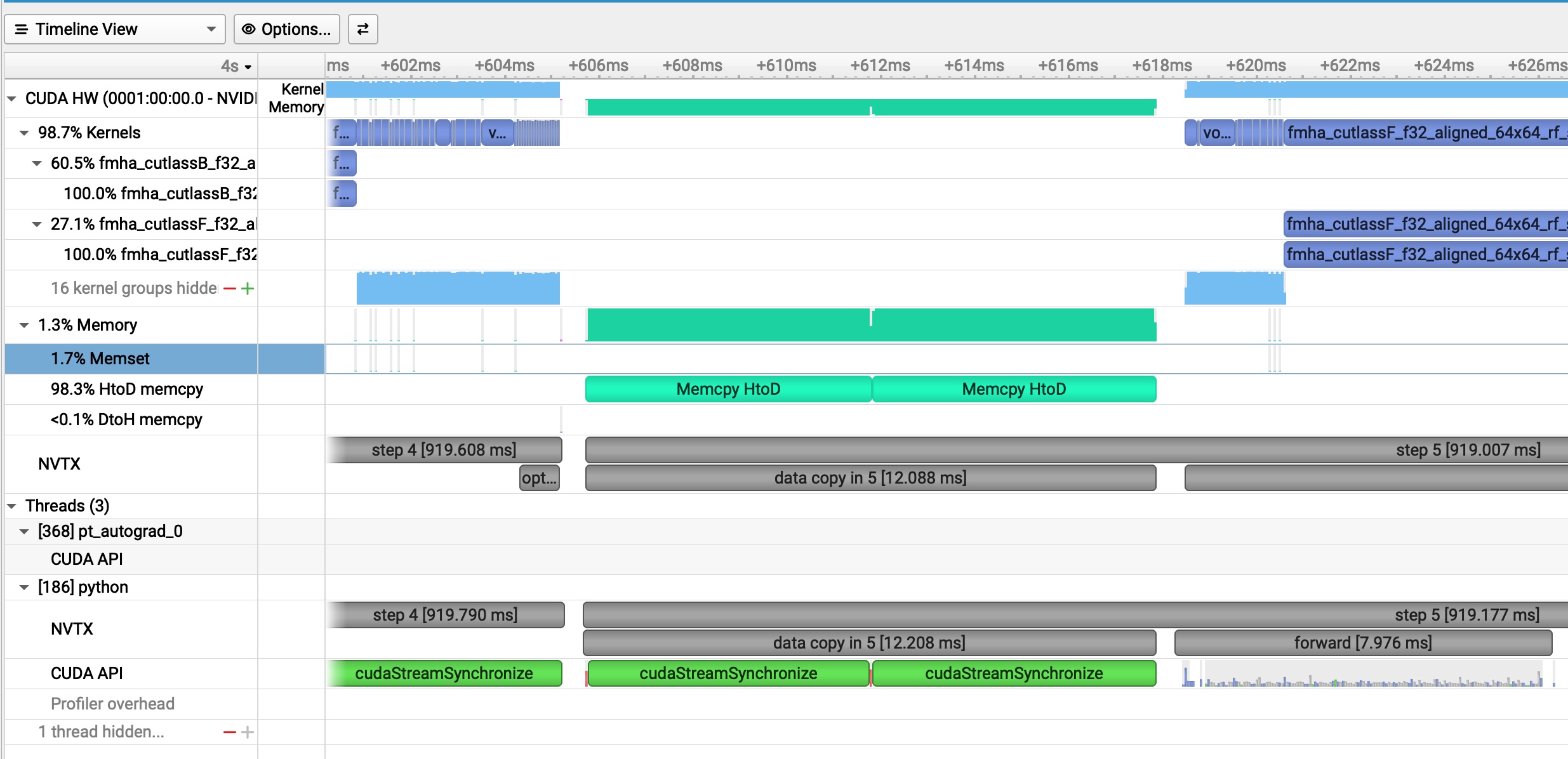Open the 4s time scale dropdown

(236, 66)
